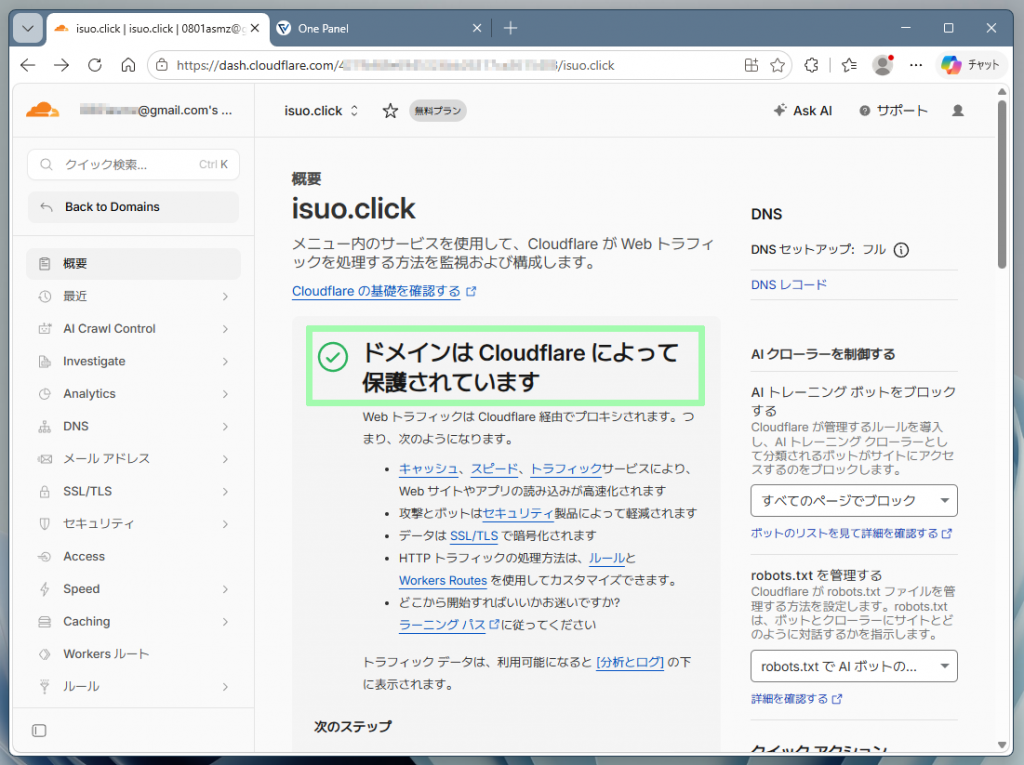Expand Caching sidebar section
Screen dimensions: 1024x765
point(133,622)
